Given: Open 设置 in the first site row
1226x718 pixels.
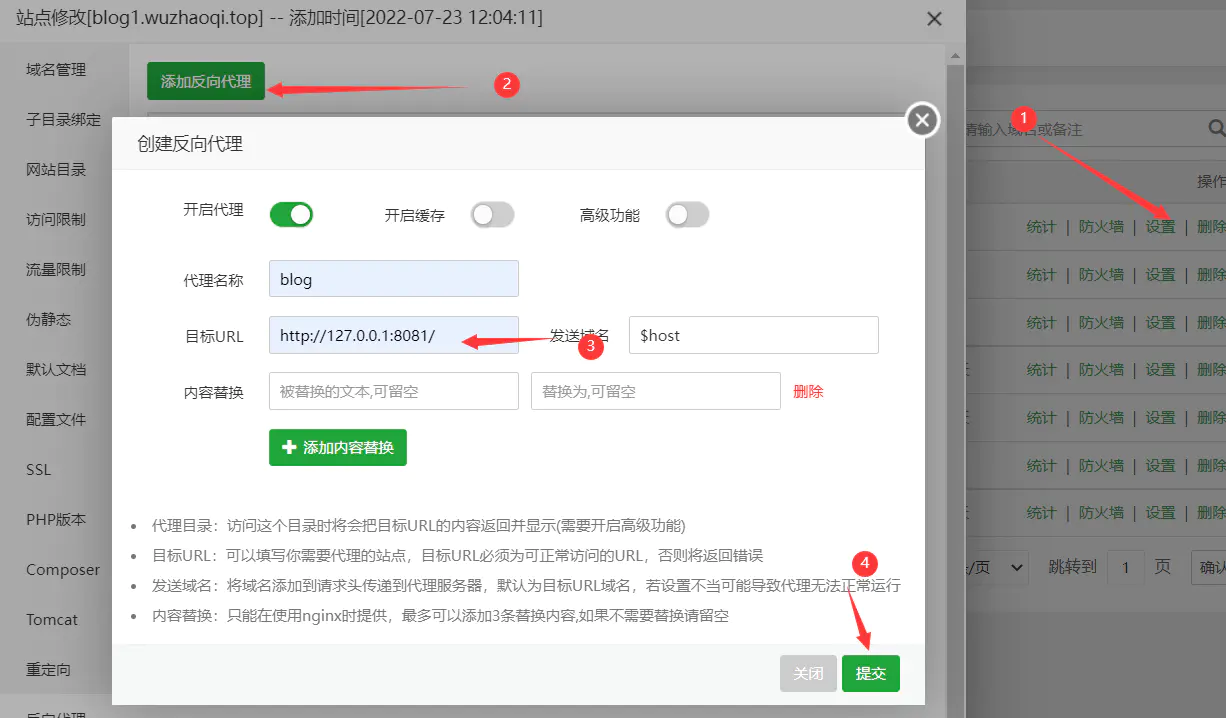Looking at the screenshot, I should point(1160,226).
